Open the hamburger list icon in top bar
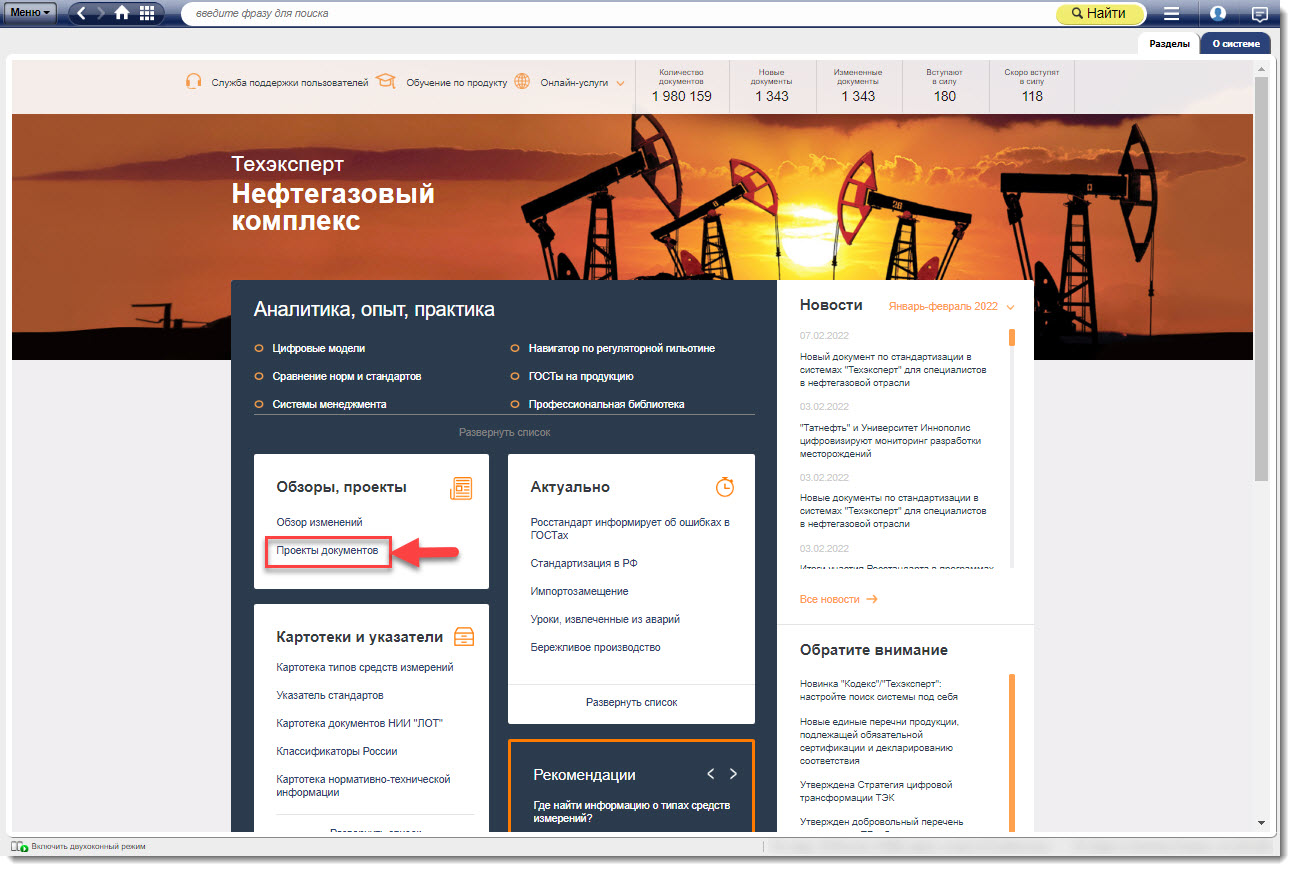 [x=1172, y=14]
